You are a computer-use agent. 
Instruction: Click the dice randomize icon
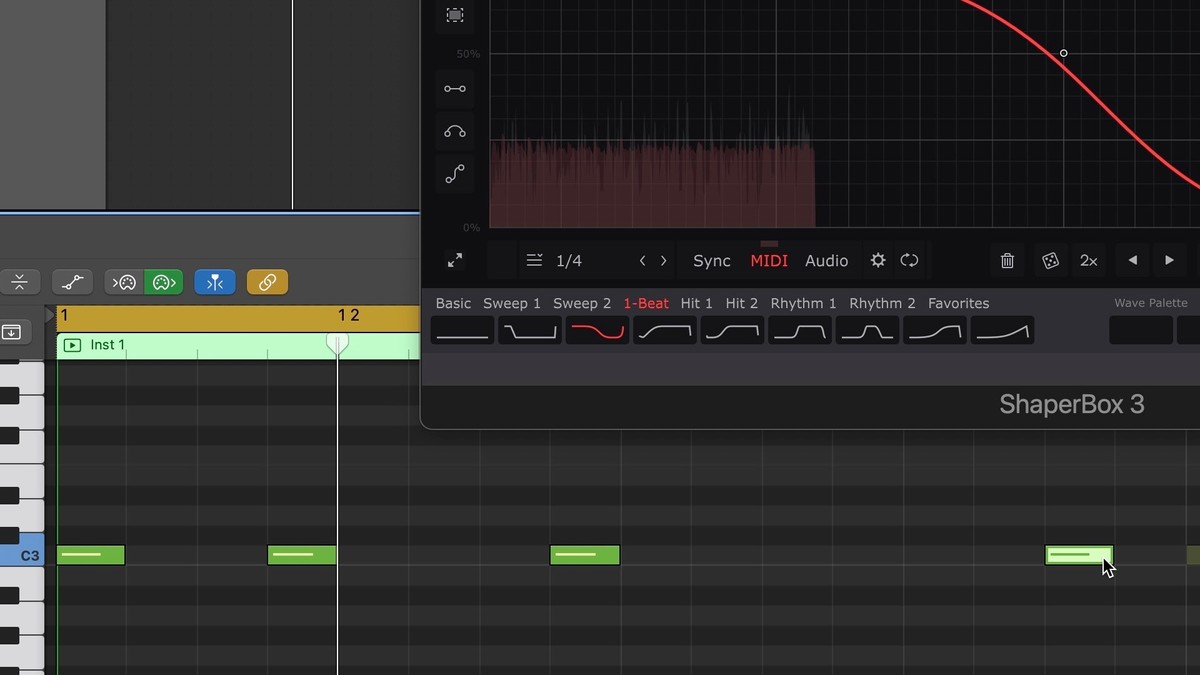[x=1050, y=261]
